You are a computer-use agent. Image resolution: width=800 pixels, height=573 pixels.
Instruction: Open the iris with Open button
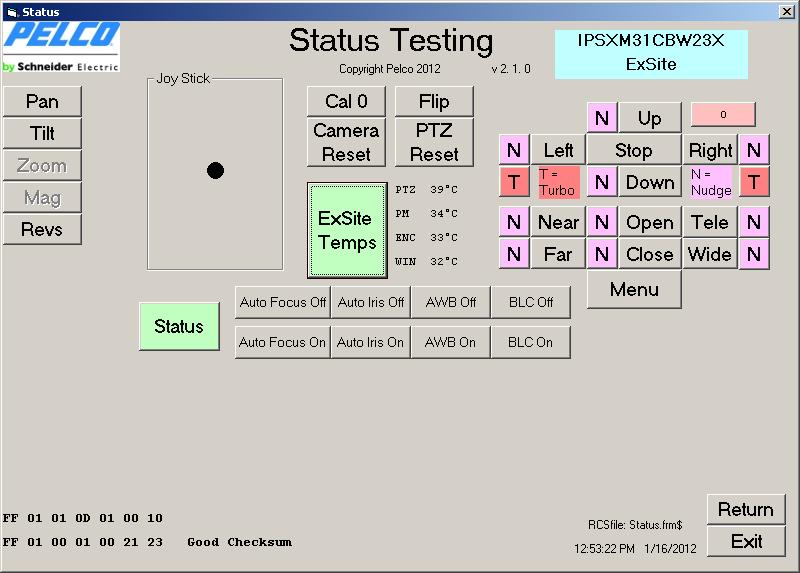(650, 222)
